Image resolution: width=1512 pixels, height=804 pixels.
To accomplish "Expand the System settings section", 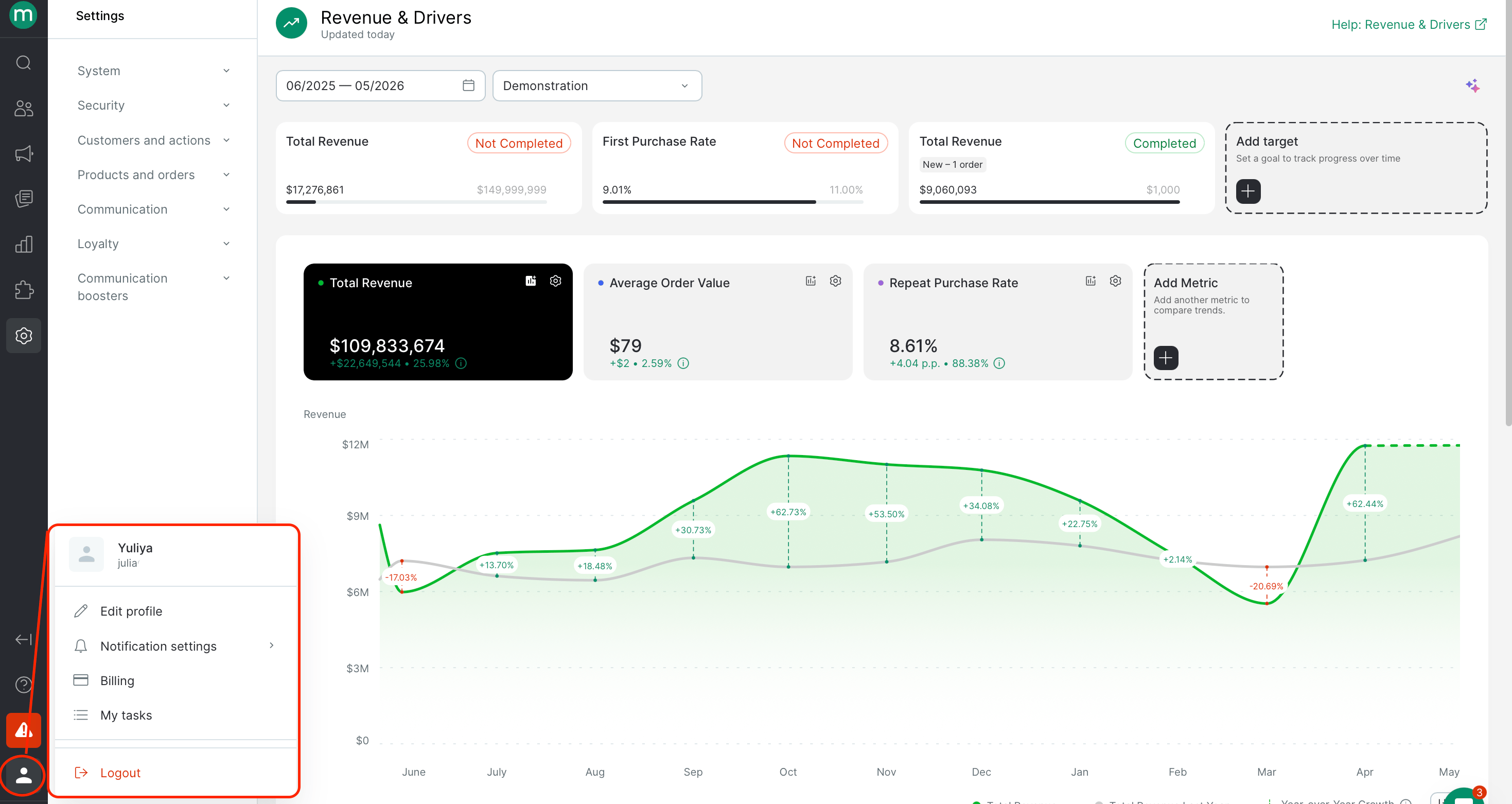I will click(x=153, y=71).
